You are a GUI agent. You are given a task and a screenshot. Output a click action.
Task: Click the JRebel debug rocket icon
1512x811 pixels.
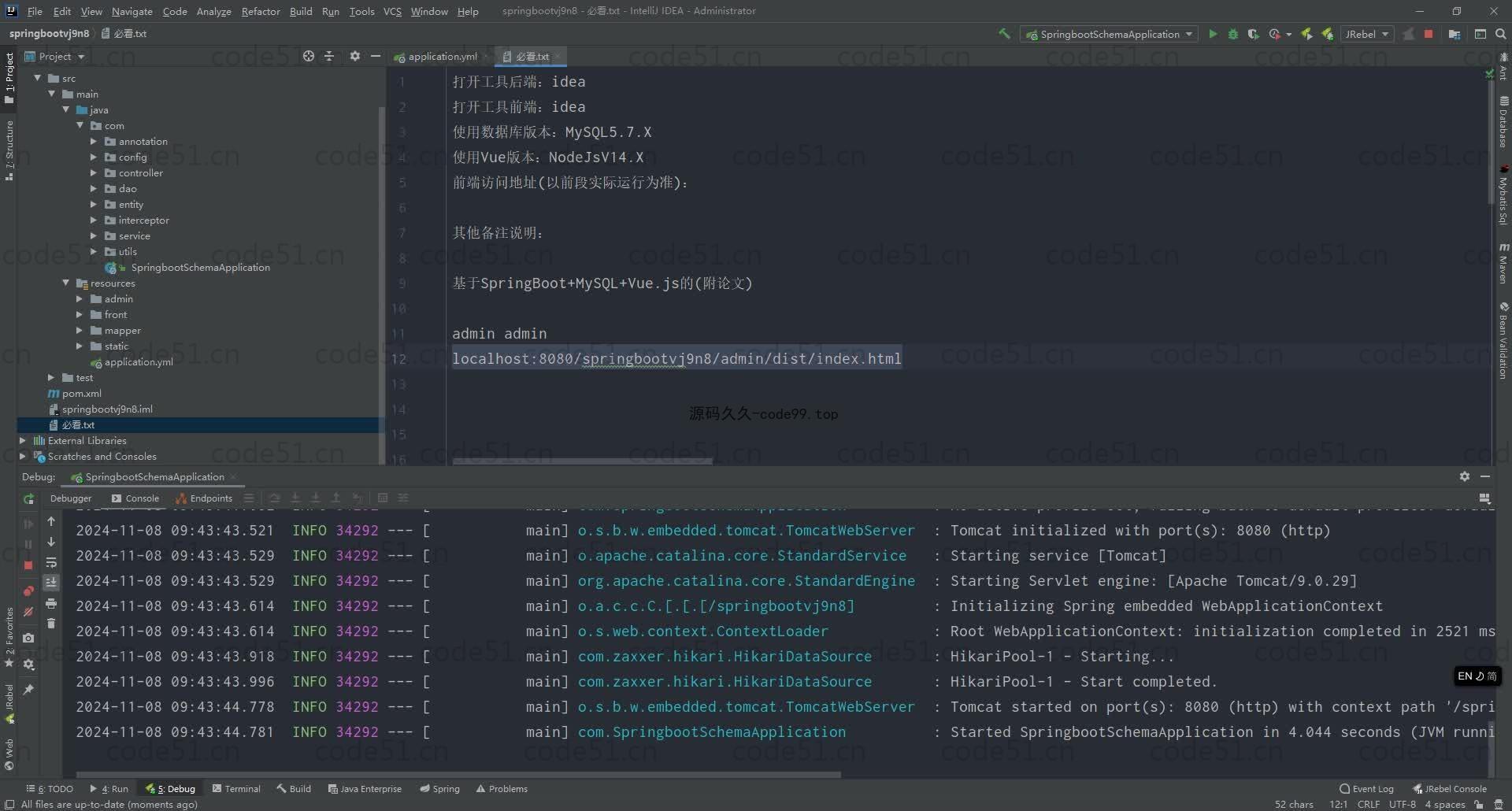pos(1328,34)
